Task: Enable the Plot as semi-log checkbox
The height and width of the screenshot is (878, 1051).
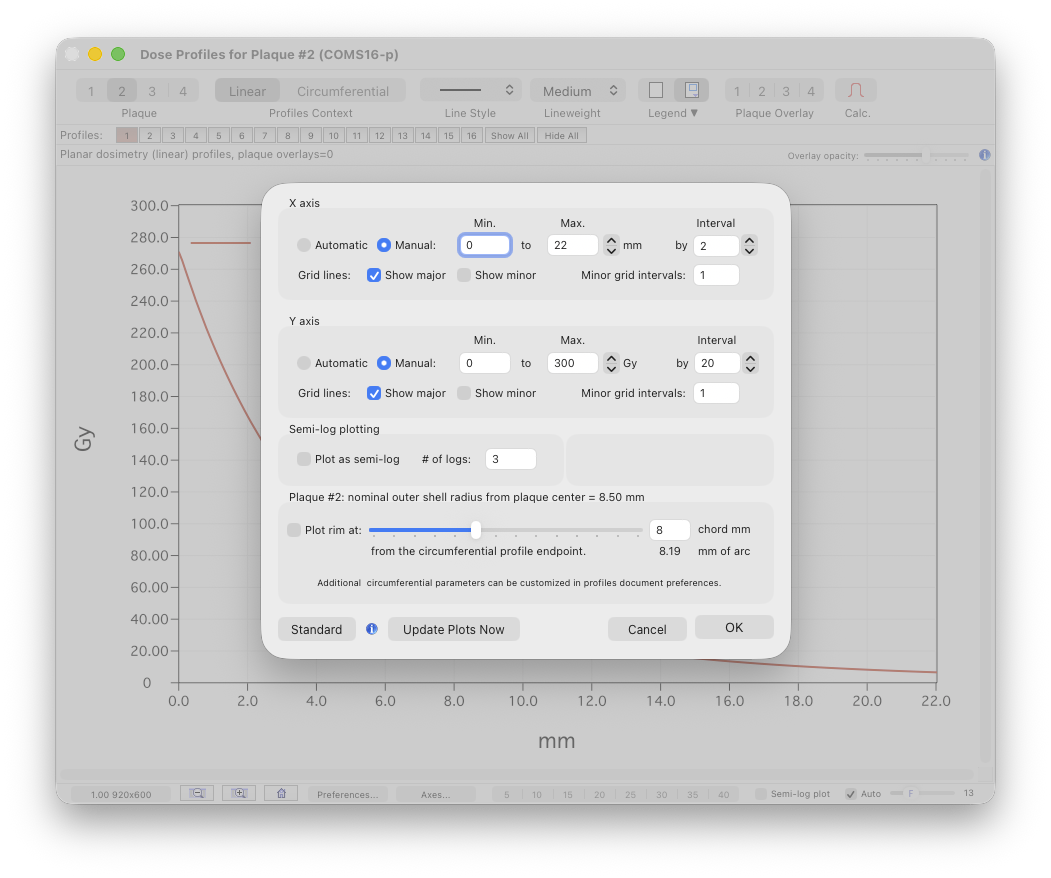Action: click(x=304, y=459)
